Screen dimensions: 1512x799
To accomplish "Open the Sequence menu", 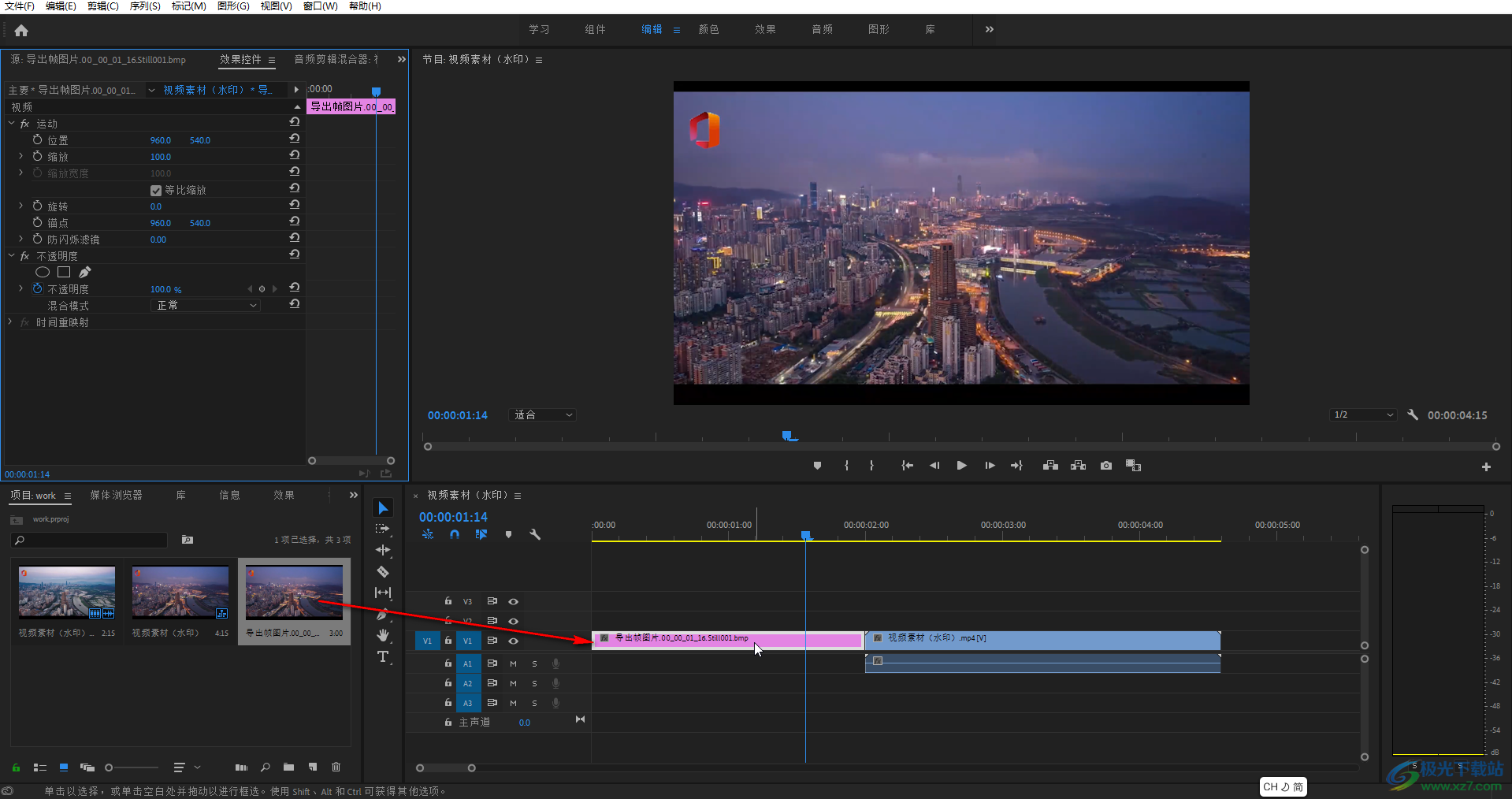I will point(145,6).
